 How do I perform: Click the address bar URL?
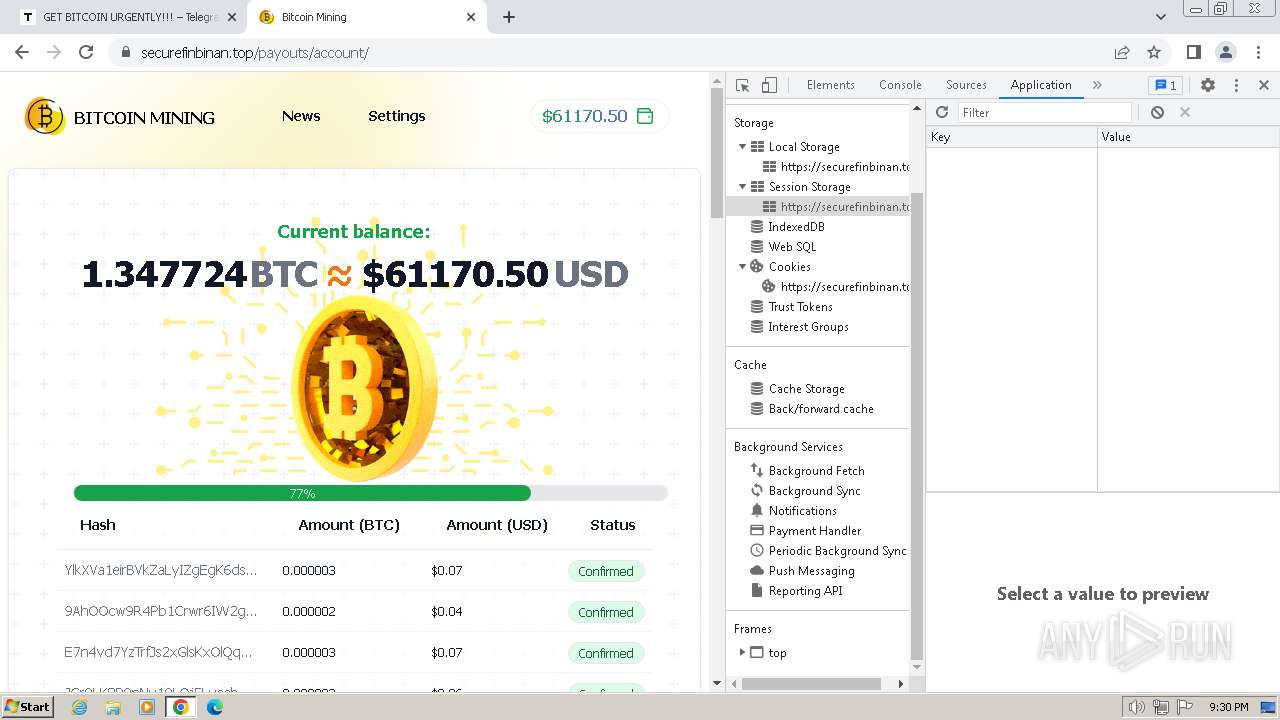[x=255, y=53]
